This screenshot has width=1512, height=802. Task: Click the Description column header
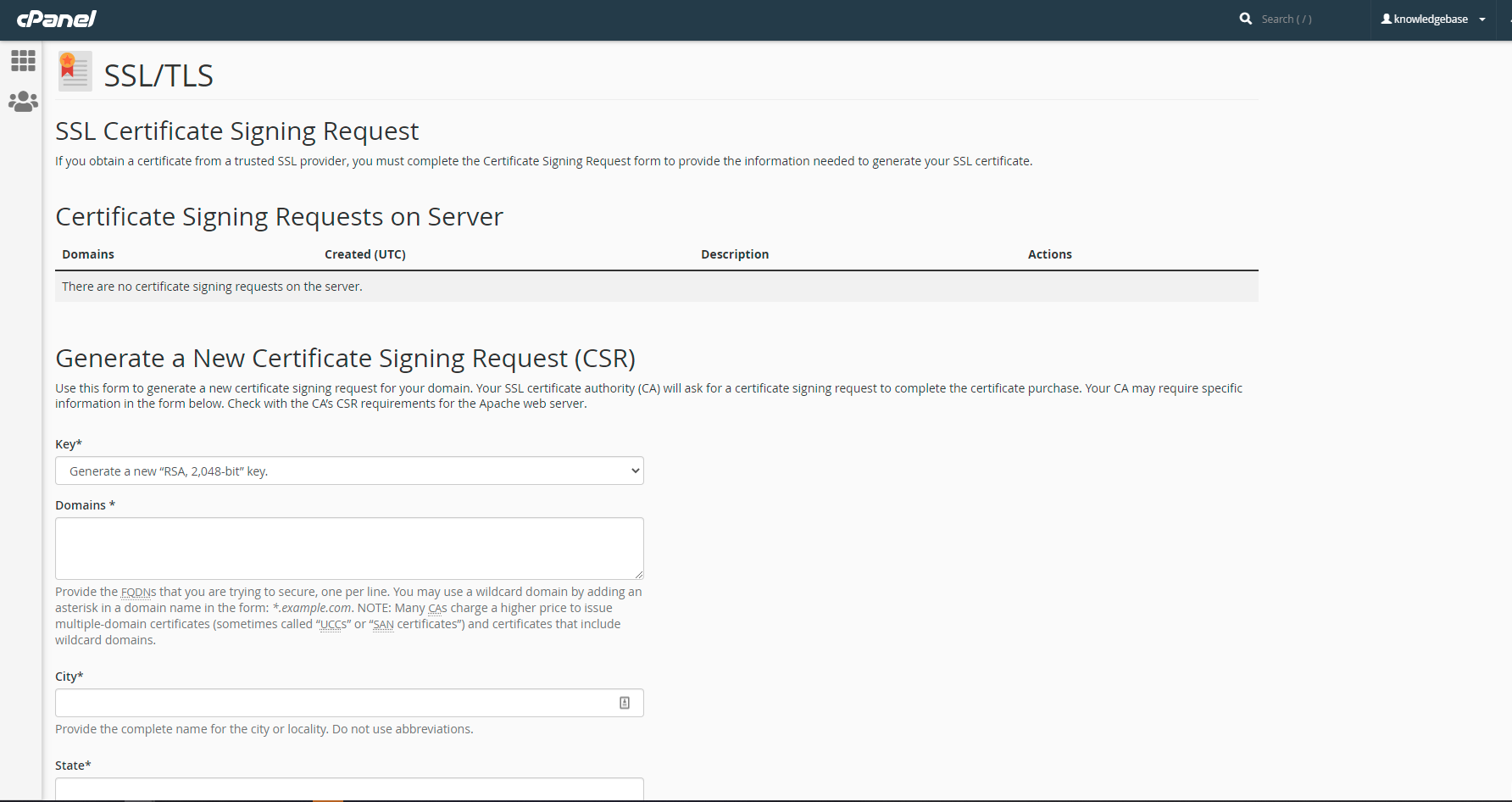[x=735, y=253]
